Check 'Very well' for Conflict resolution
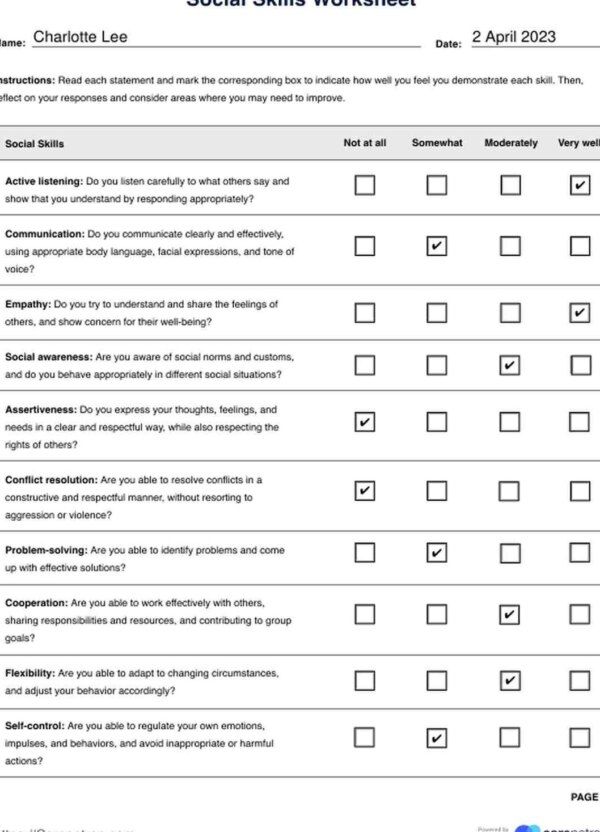This screenshot has height=832, width=600. click(x=580, y=491)
